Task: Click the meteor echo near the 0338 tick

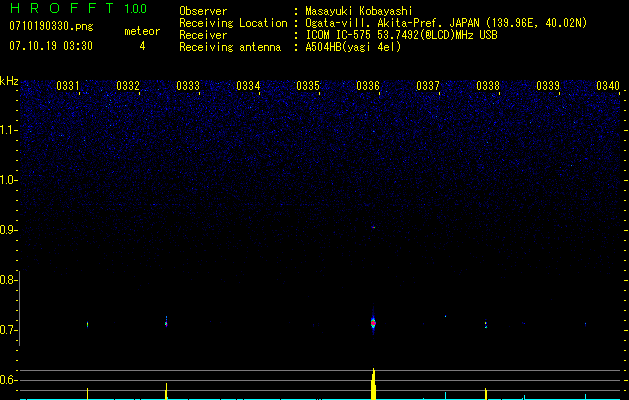Action: pyautogui.click(x=485, y=324)
